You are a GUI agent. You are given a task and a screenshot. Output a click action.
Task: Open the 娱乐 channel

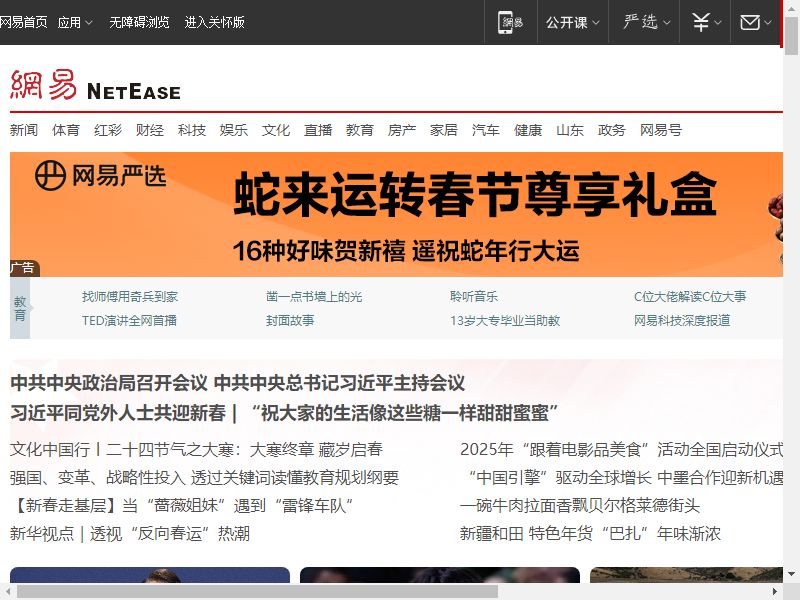[234, 130]
